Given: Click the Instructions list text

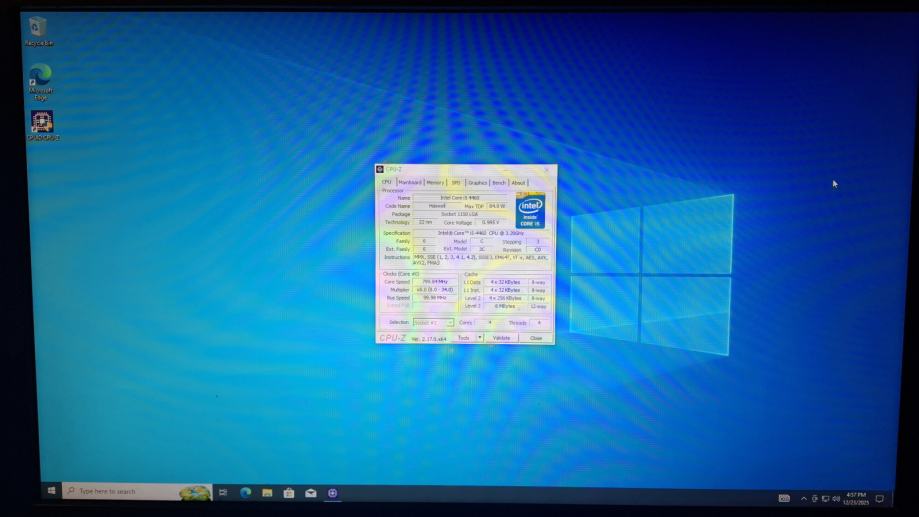Looking at the screenshot, I should tap(481, 260).
